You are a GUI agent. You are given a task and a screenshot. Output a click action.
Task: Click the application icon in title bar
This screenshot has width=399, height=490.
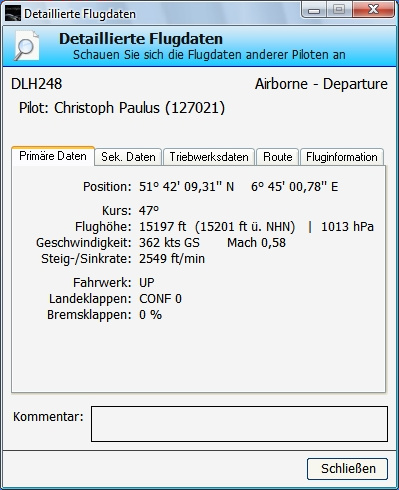[13, 13]
